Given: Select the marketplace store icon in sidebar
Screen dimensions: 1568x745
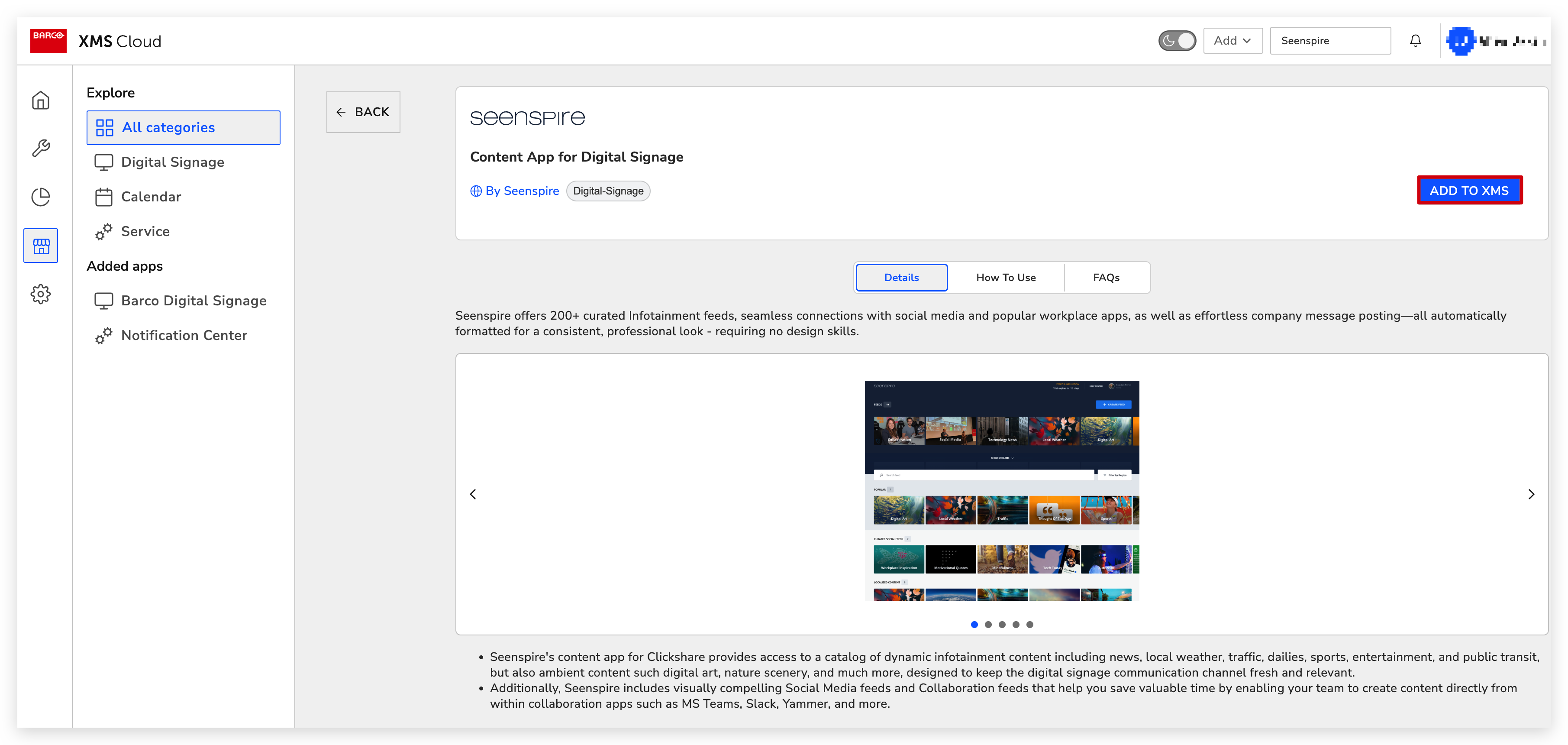Looking at the screenshot, I should 41,246.
